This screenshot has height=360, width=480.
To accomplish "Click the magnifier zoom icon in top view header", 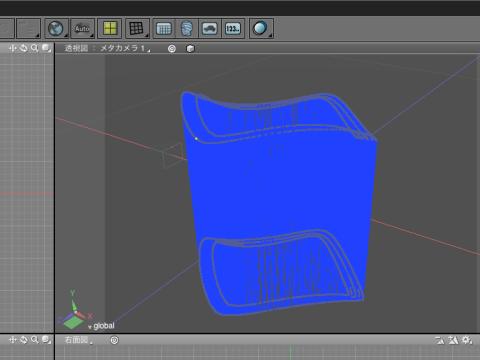I will tap(34, 48).
